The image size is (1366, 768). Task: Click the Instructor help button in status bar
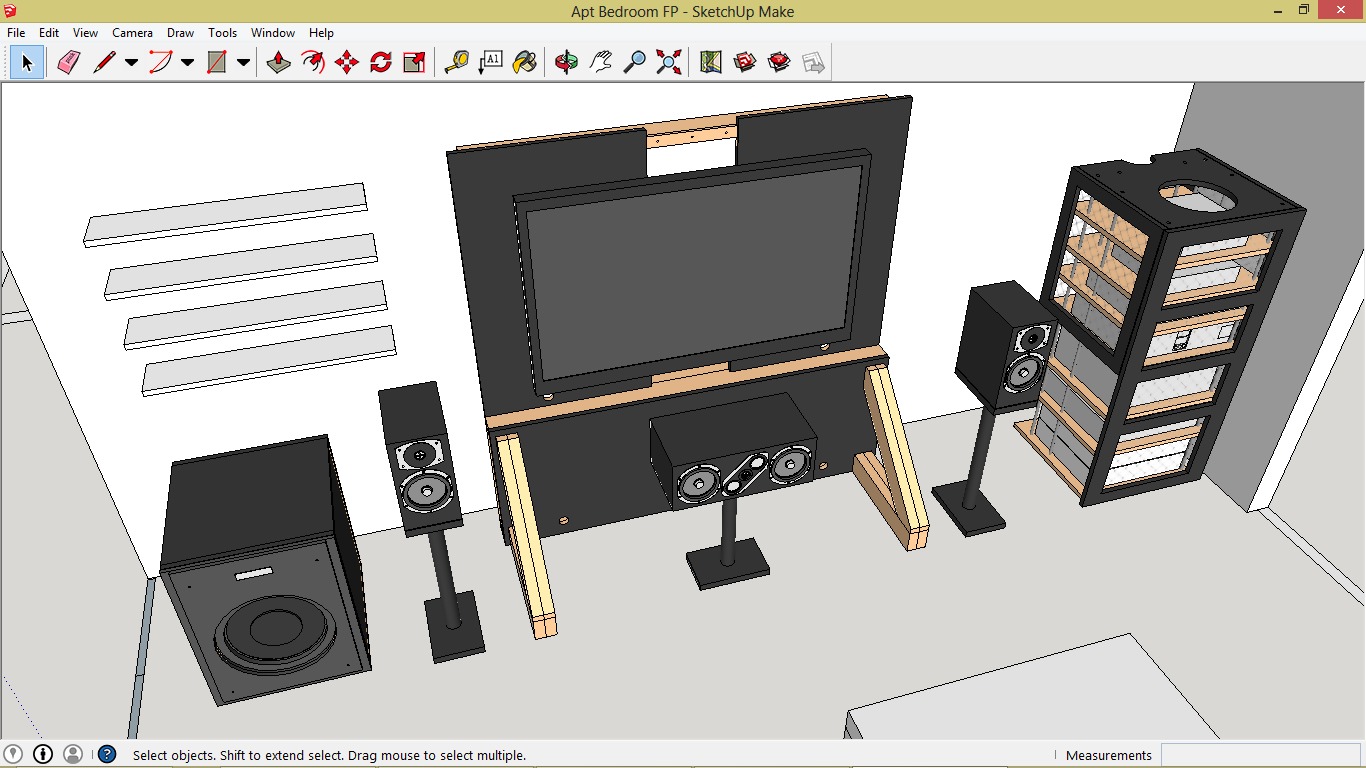pos(107,754)
